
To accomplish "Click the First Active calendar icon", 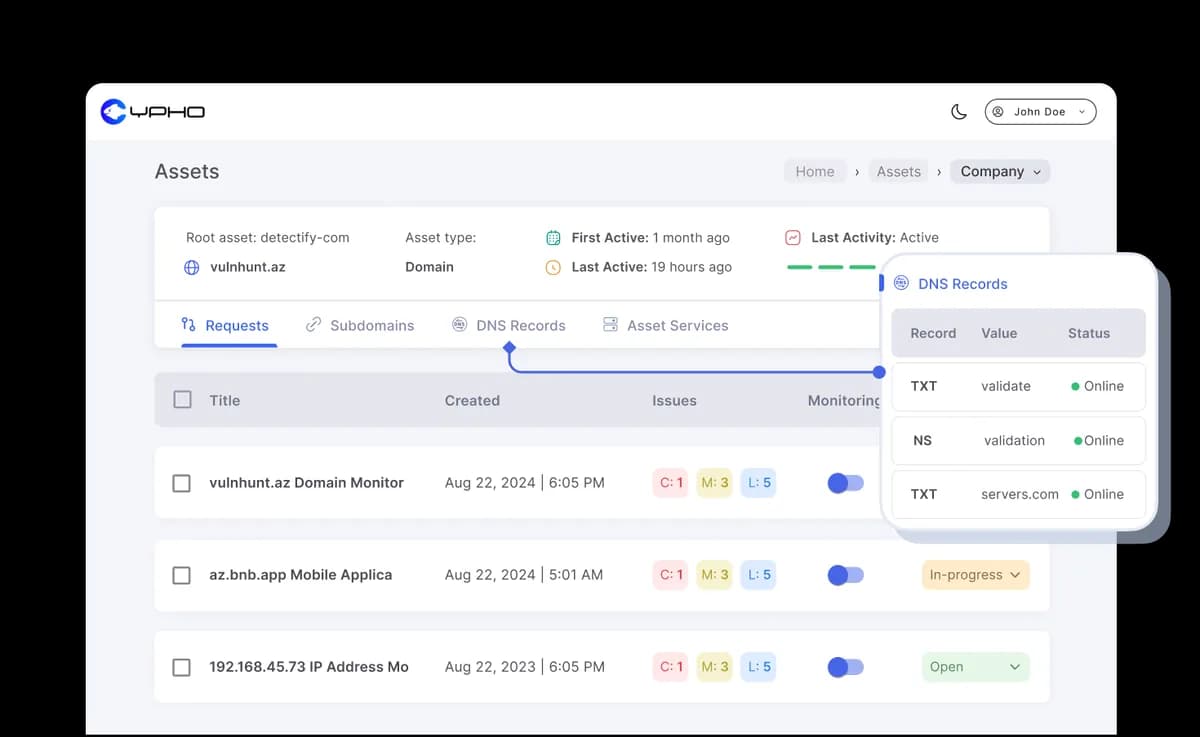I will [x=553, y=238].
